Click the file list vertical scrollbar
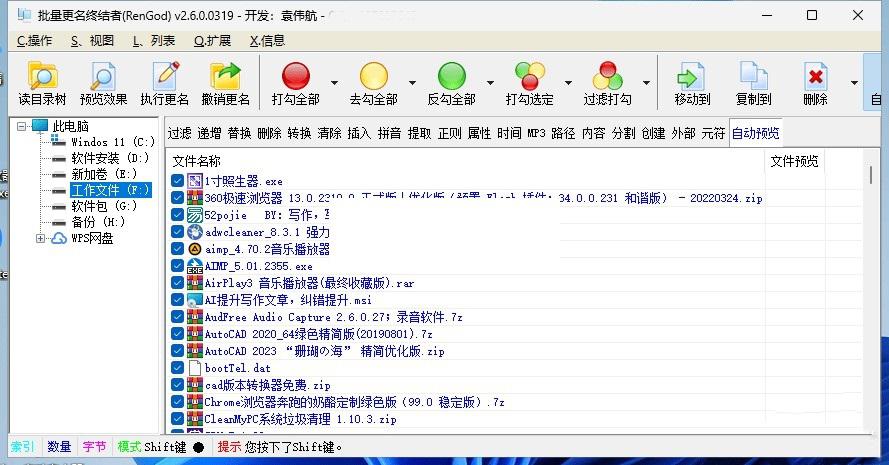 (871, 300)
